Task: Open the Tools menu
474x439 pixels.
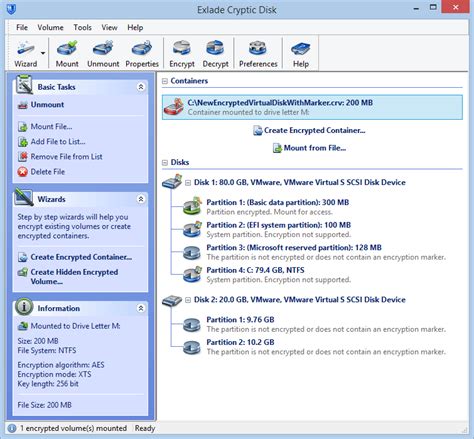Action: (x=82, y=27)
